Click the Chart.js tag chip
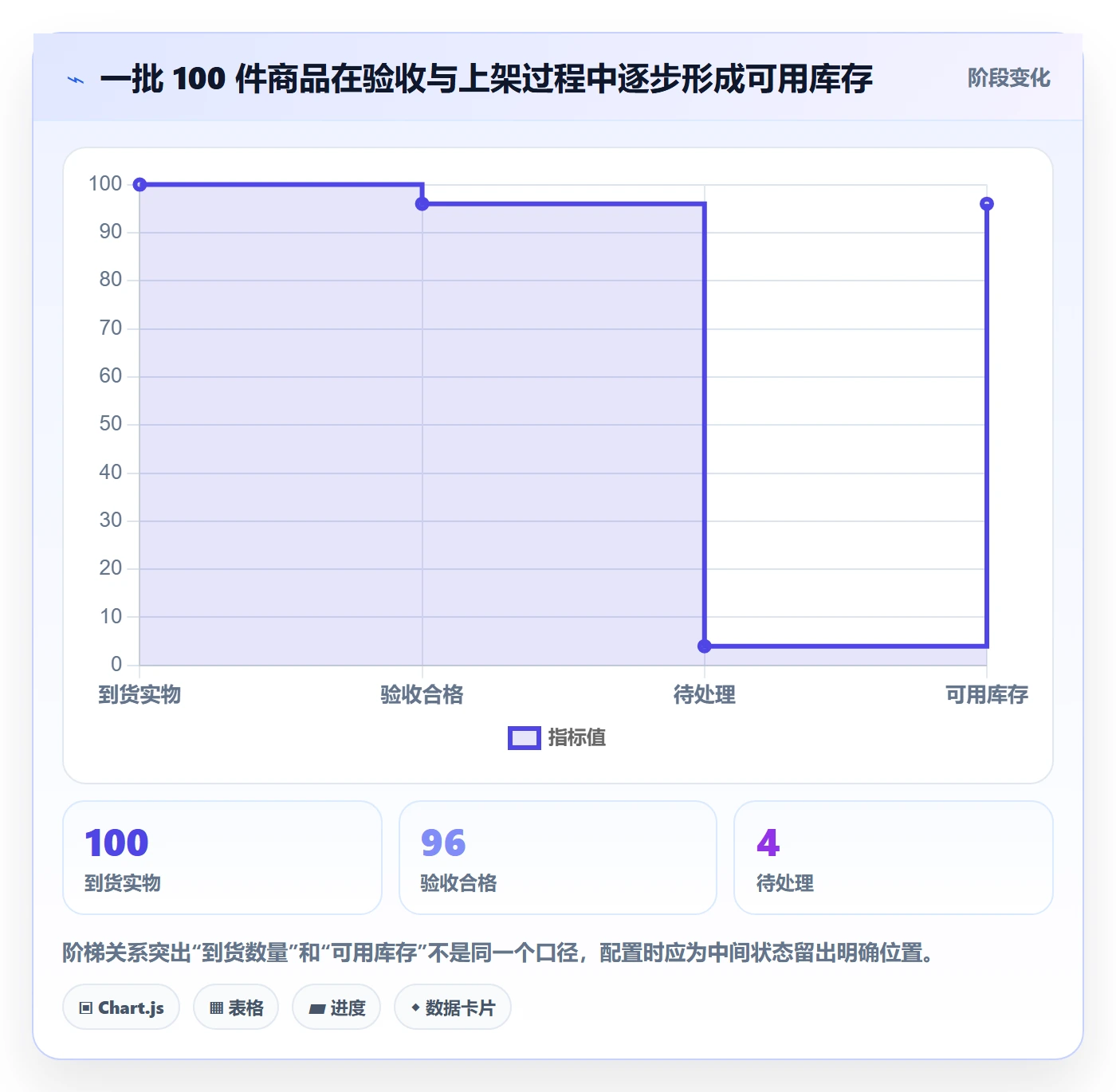 (121, 1008)
